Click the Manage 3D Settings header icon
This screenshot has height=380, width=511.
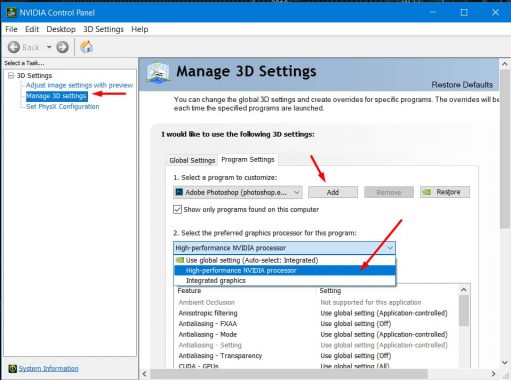(158, 72)
